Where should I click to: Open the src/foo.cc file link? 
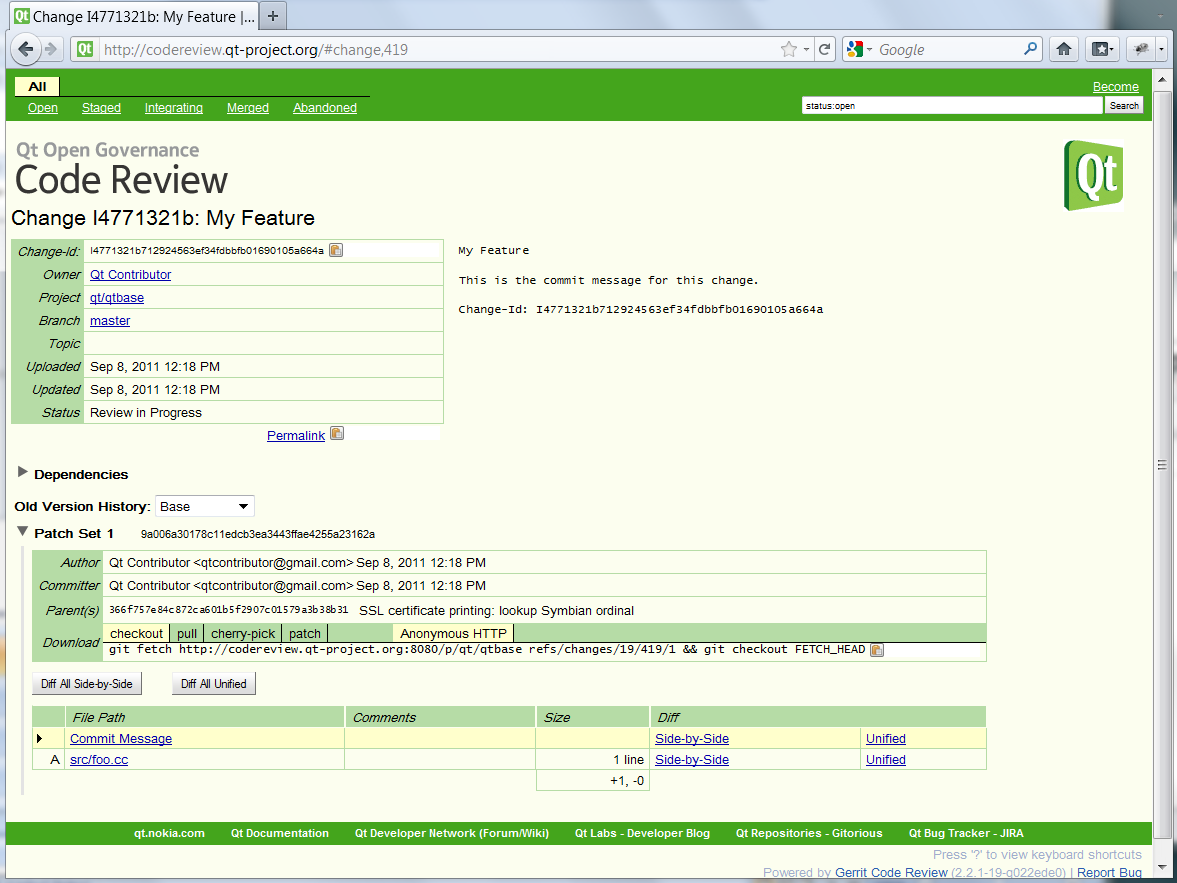pyautogui.click(x=99, y=759)
